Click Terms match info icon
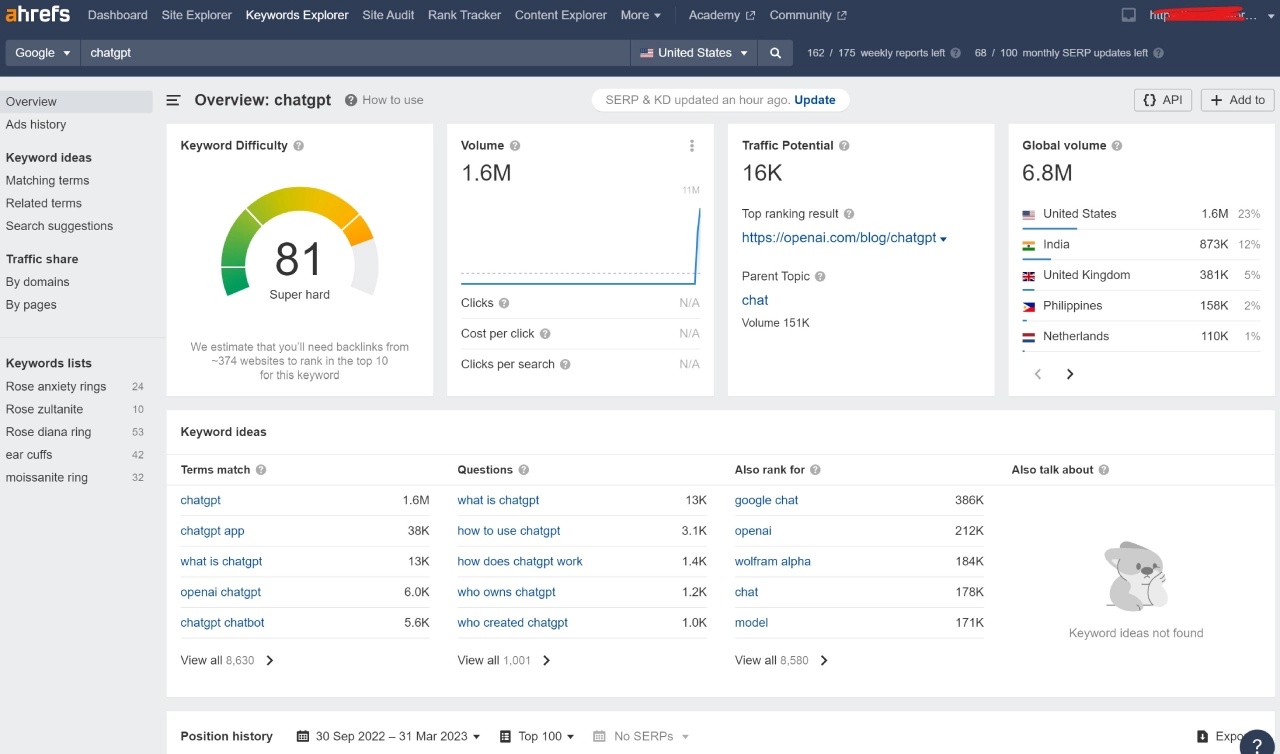The height and width of the screenshot is (754, 1280). click(261, 470)
